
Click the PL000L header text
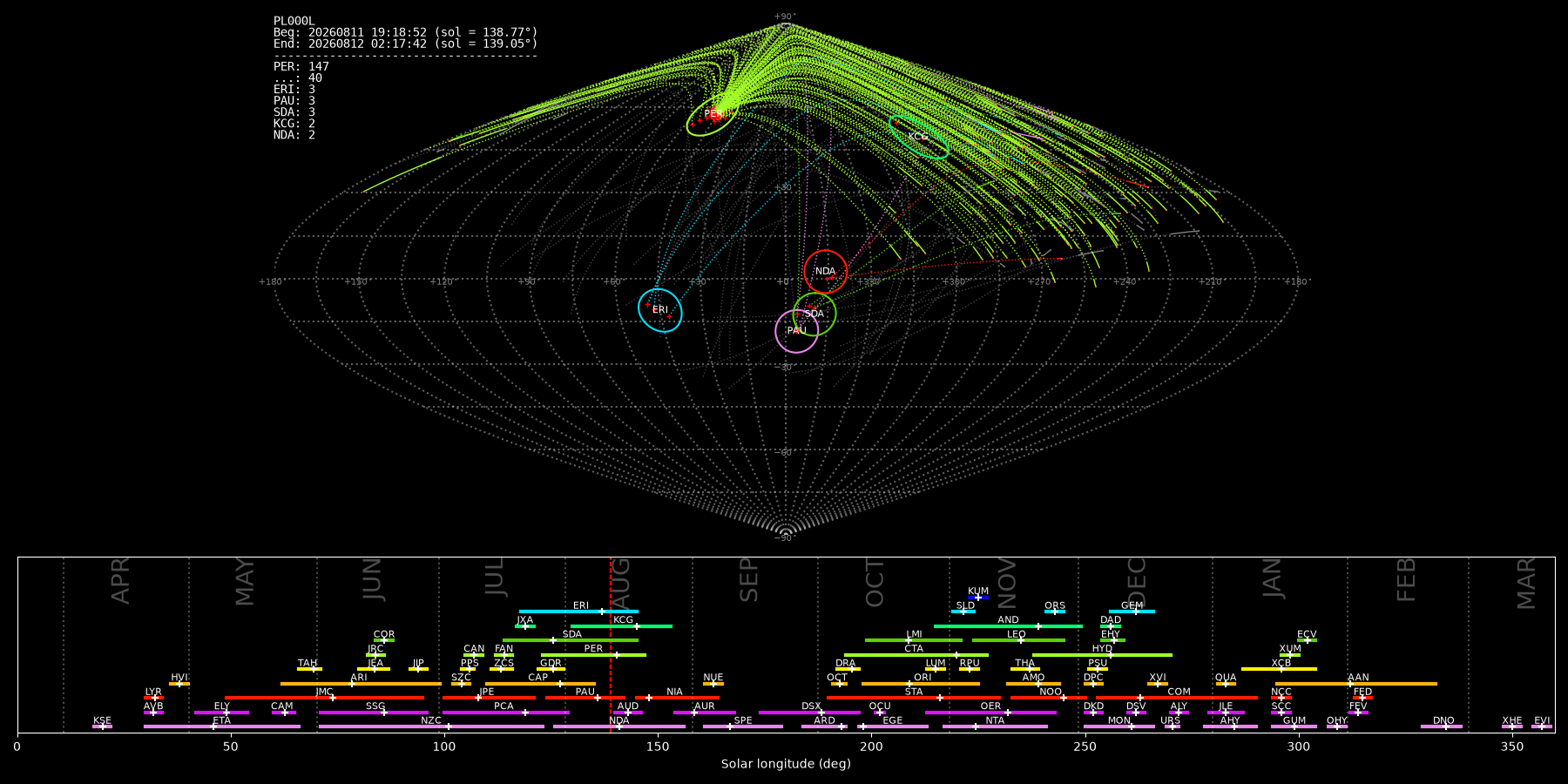[294, 21]
